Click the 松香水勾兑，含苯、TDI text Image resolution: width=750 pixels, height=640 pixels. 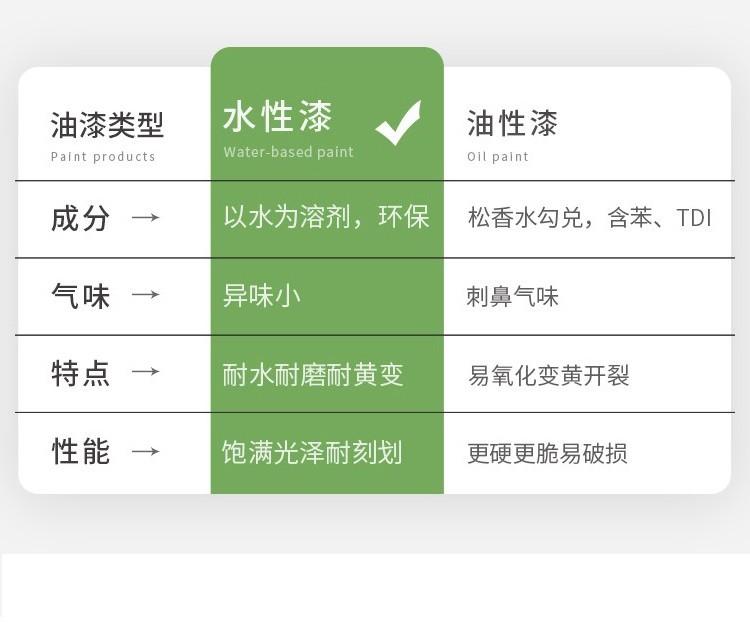[x=589, y=218]
